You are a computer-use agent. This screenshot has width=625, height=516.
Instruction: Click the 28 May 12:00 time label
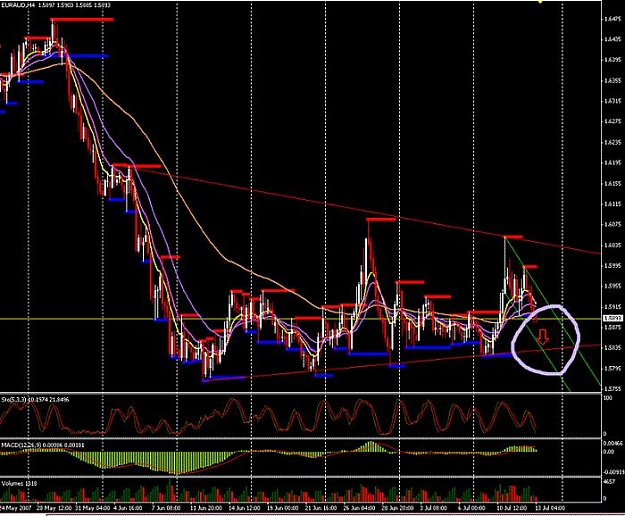55,508
